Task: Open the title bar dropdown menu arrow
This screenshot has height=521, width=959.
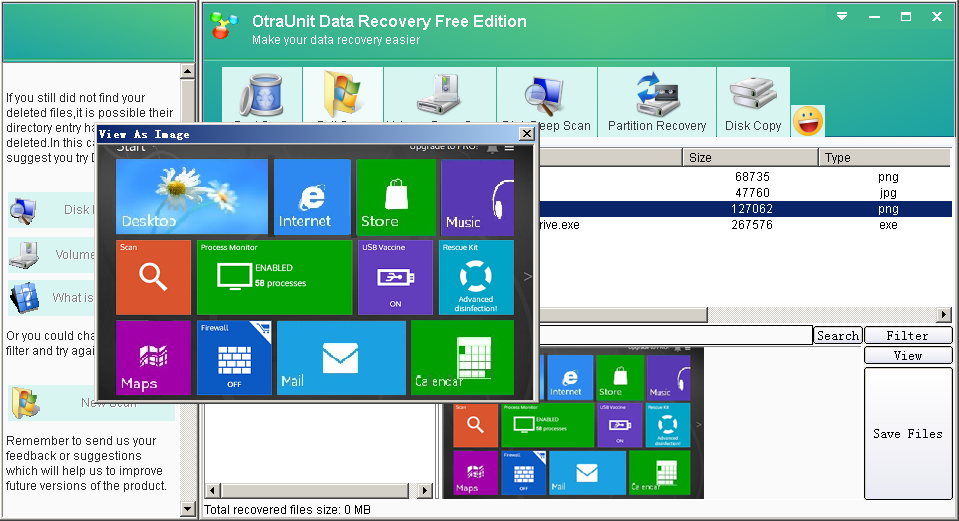Action: coord(842,17)
